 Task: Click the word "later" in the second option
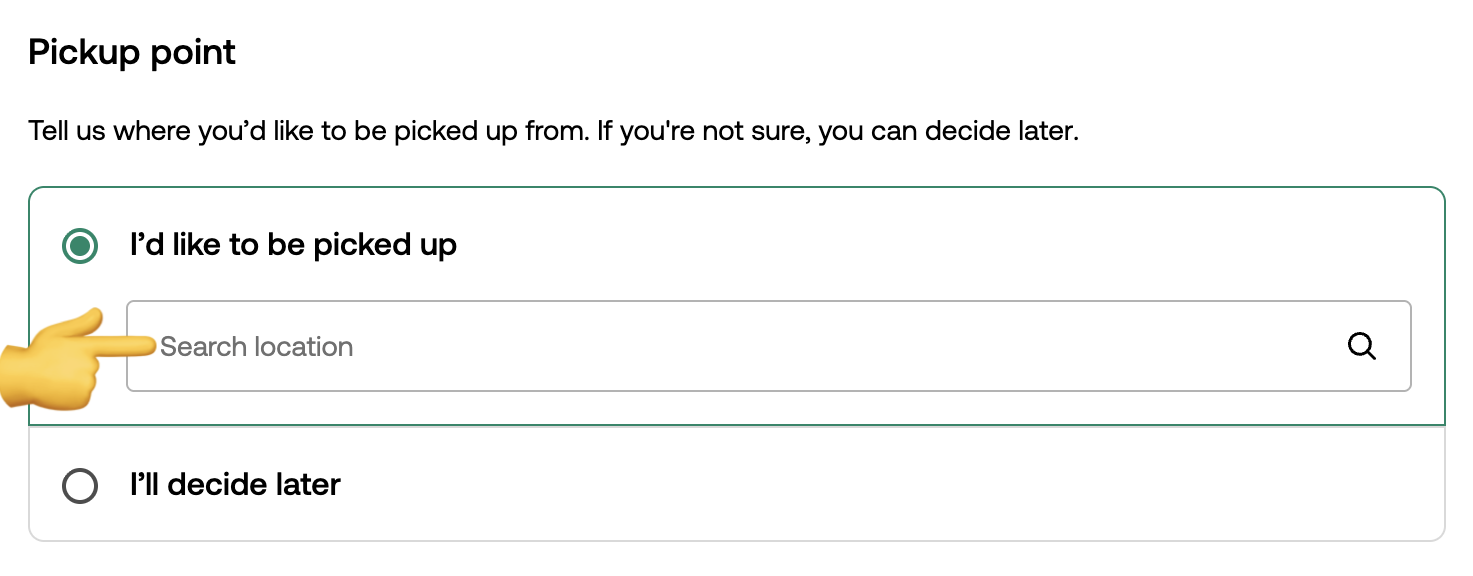(x=304, y=485)
